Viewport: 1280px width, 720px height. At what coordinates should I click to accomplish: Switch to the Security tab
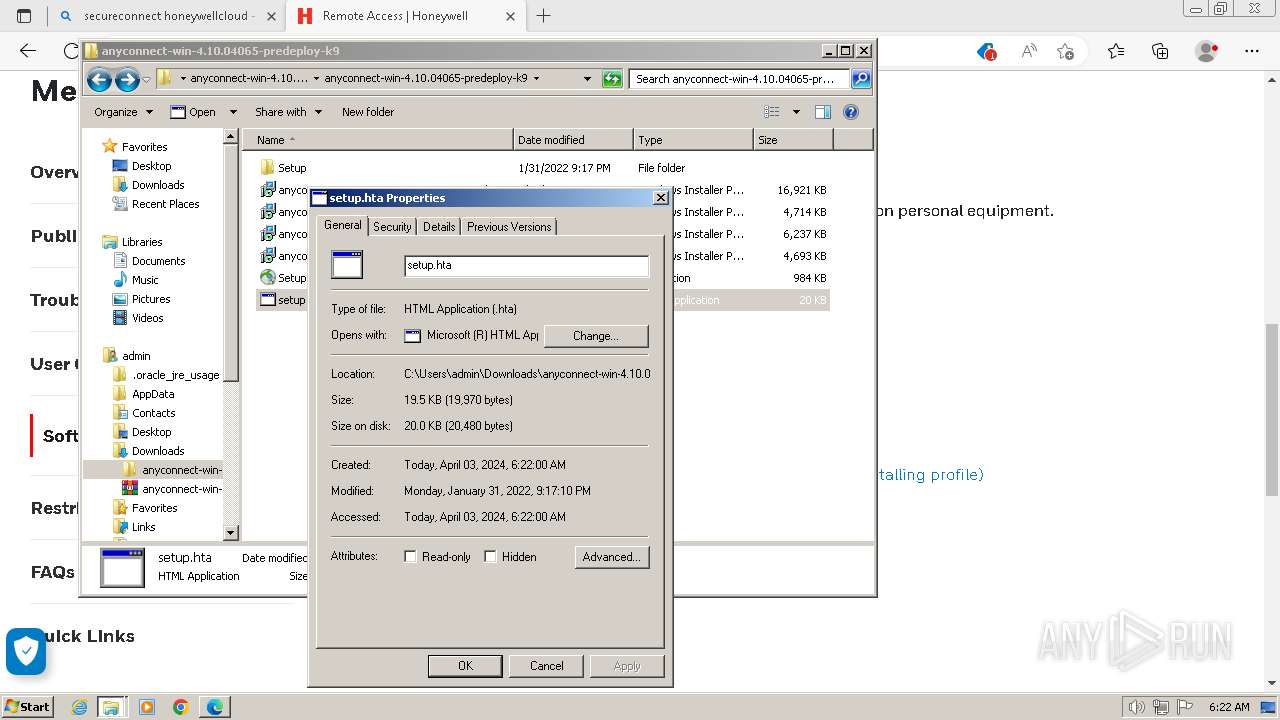click(x=392, y=227)
